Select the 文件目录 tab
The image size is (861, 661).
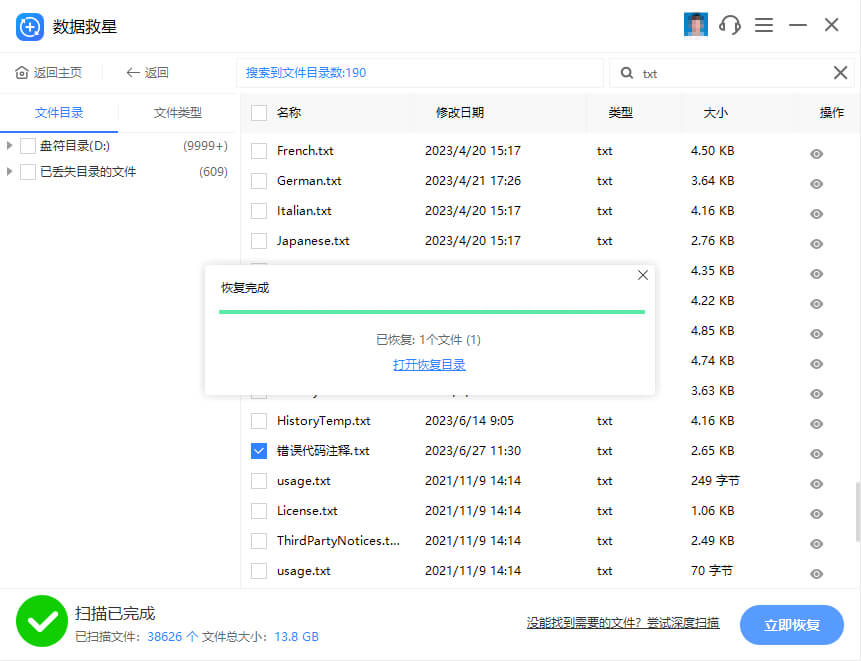click(x=59, y=113)
